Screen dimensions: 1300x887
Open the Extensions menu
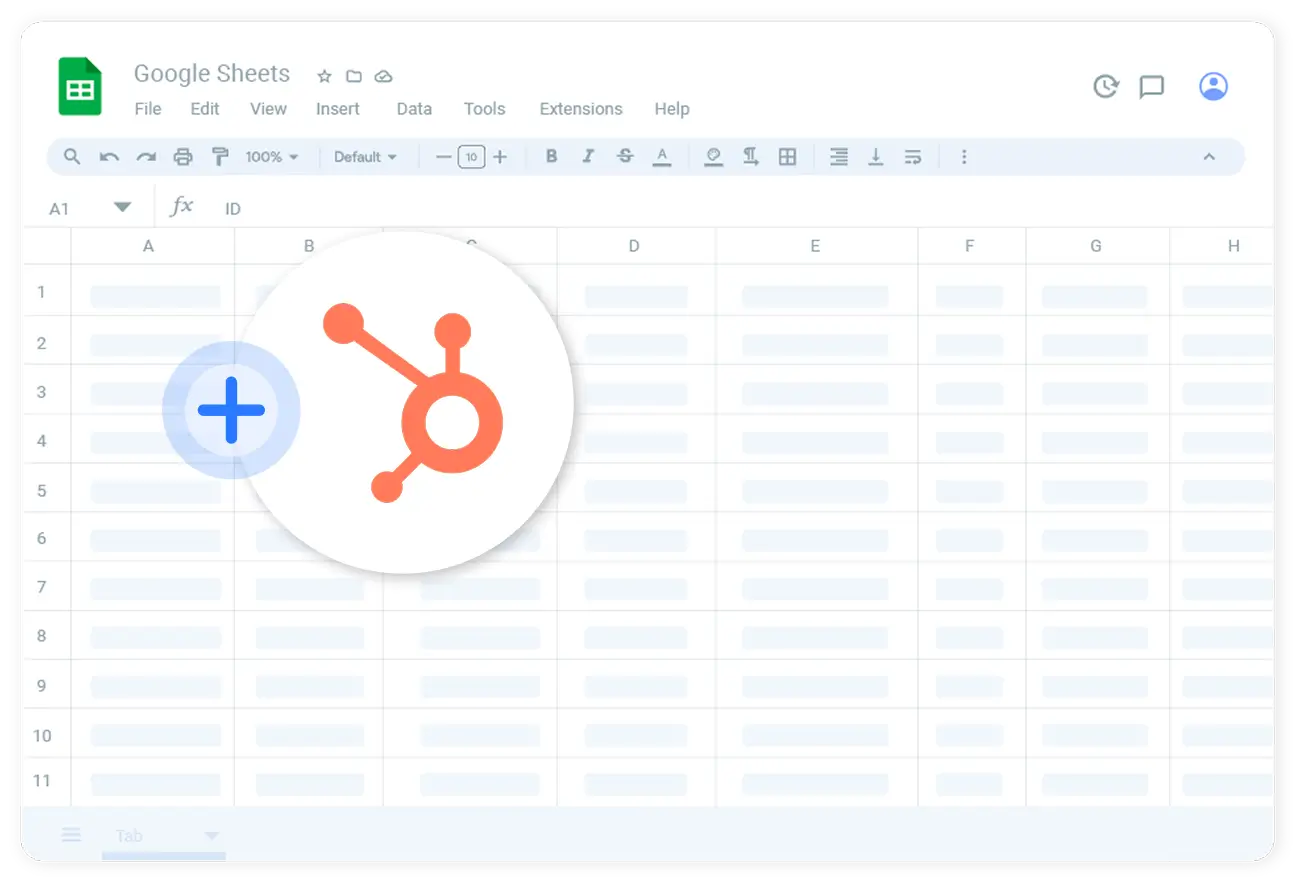[581, 109]
